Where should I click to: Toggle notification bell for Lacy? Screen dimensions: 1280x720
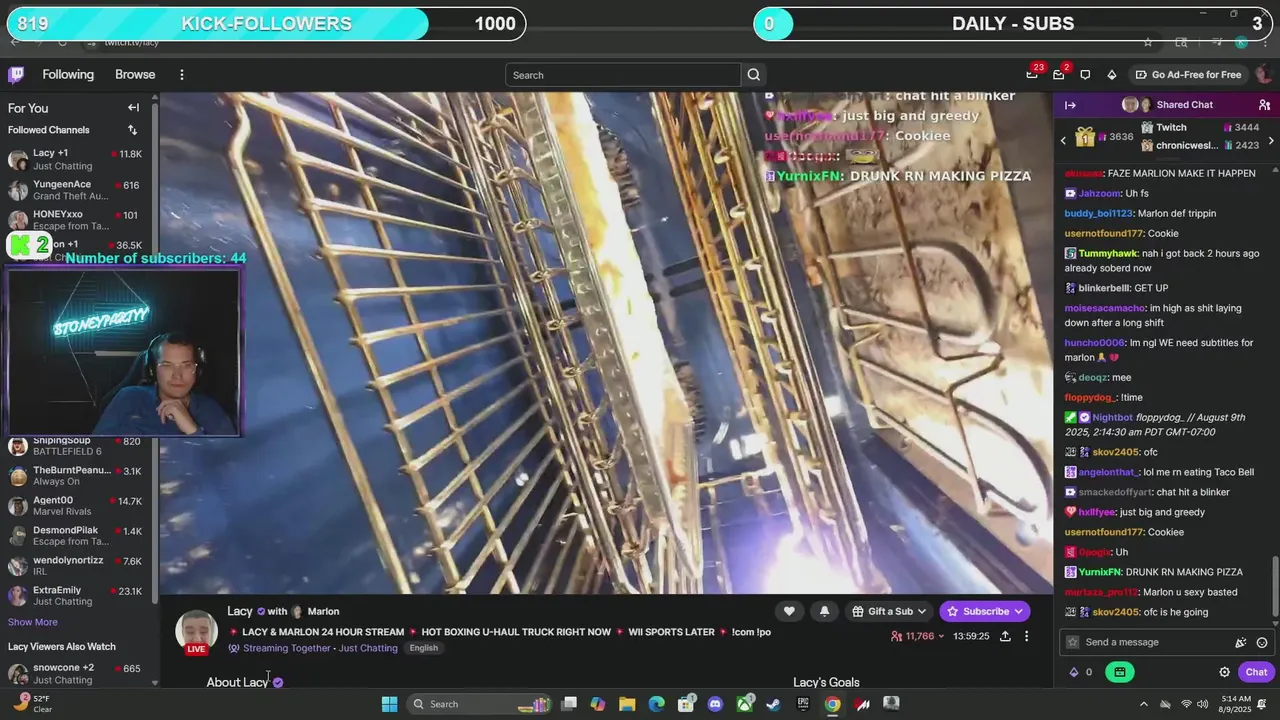click(x=824, y=611)
